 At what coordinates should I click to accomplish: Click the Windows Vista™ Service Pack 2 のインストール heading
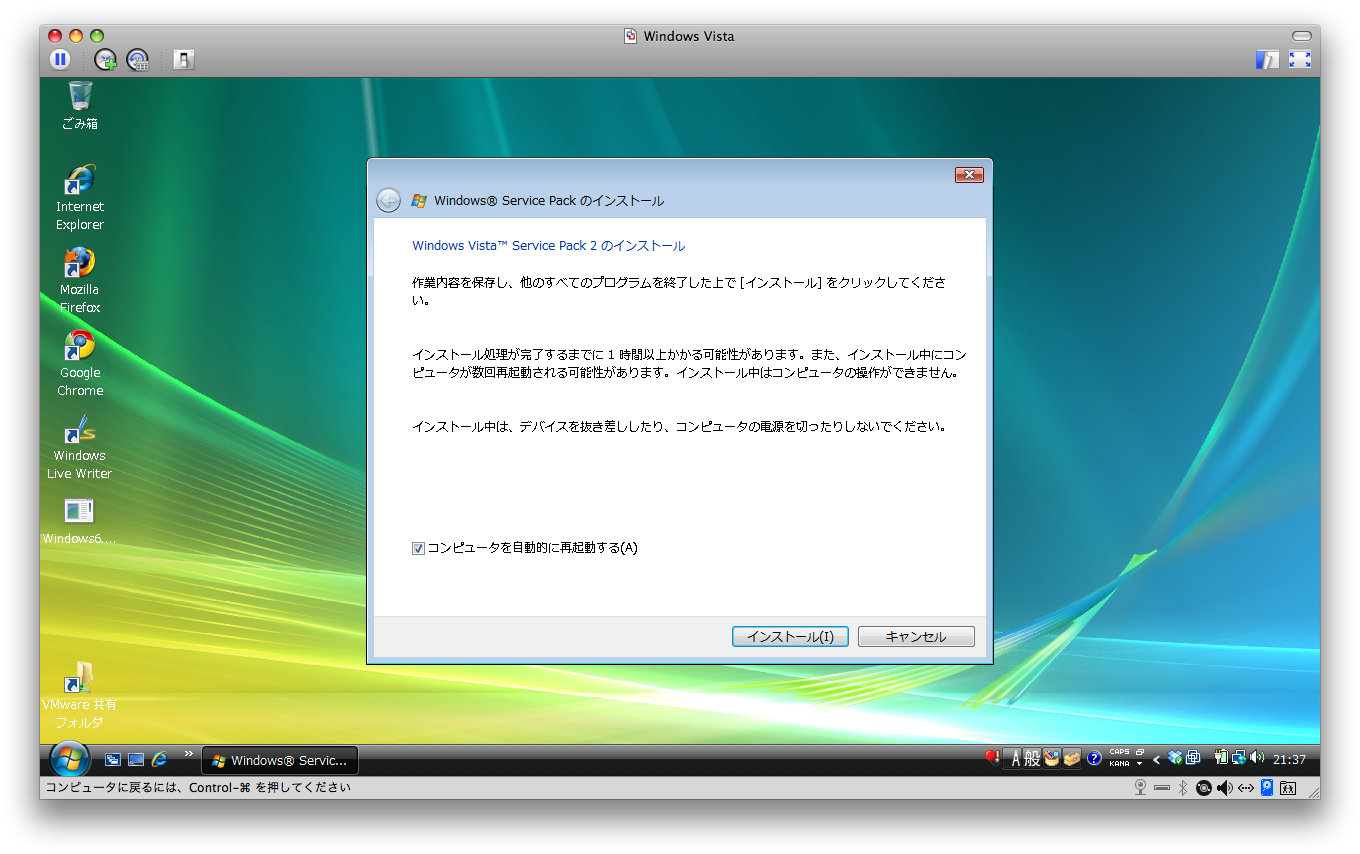[548, 245]
